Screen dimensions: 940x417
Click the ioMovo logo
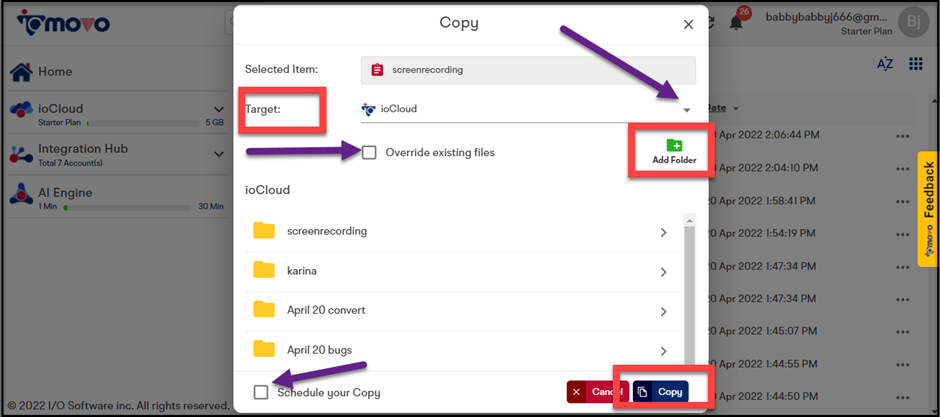click(63, 23)
